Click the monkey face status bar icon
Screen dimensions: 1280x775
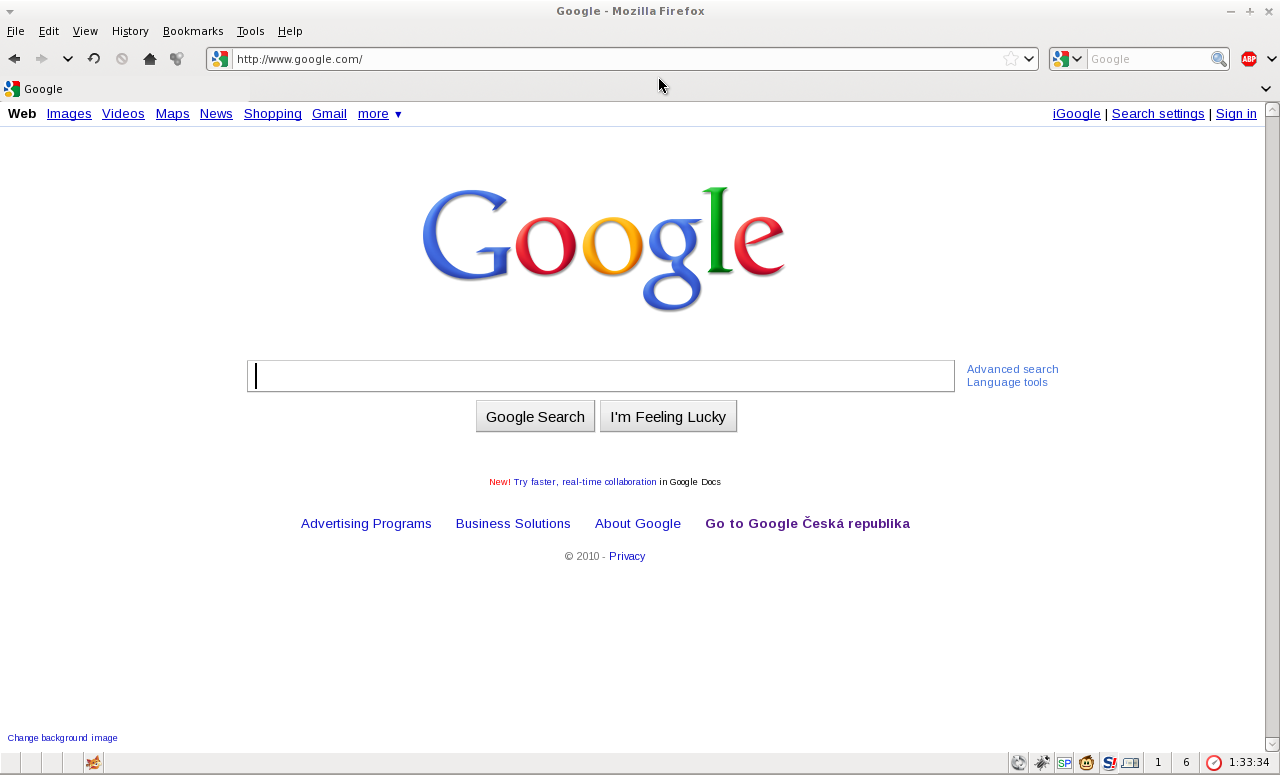[x=1086, y=763]
